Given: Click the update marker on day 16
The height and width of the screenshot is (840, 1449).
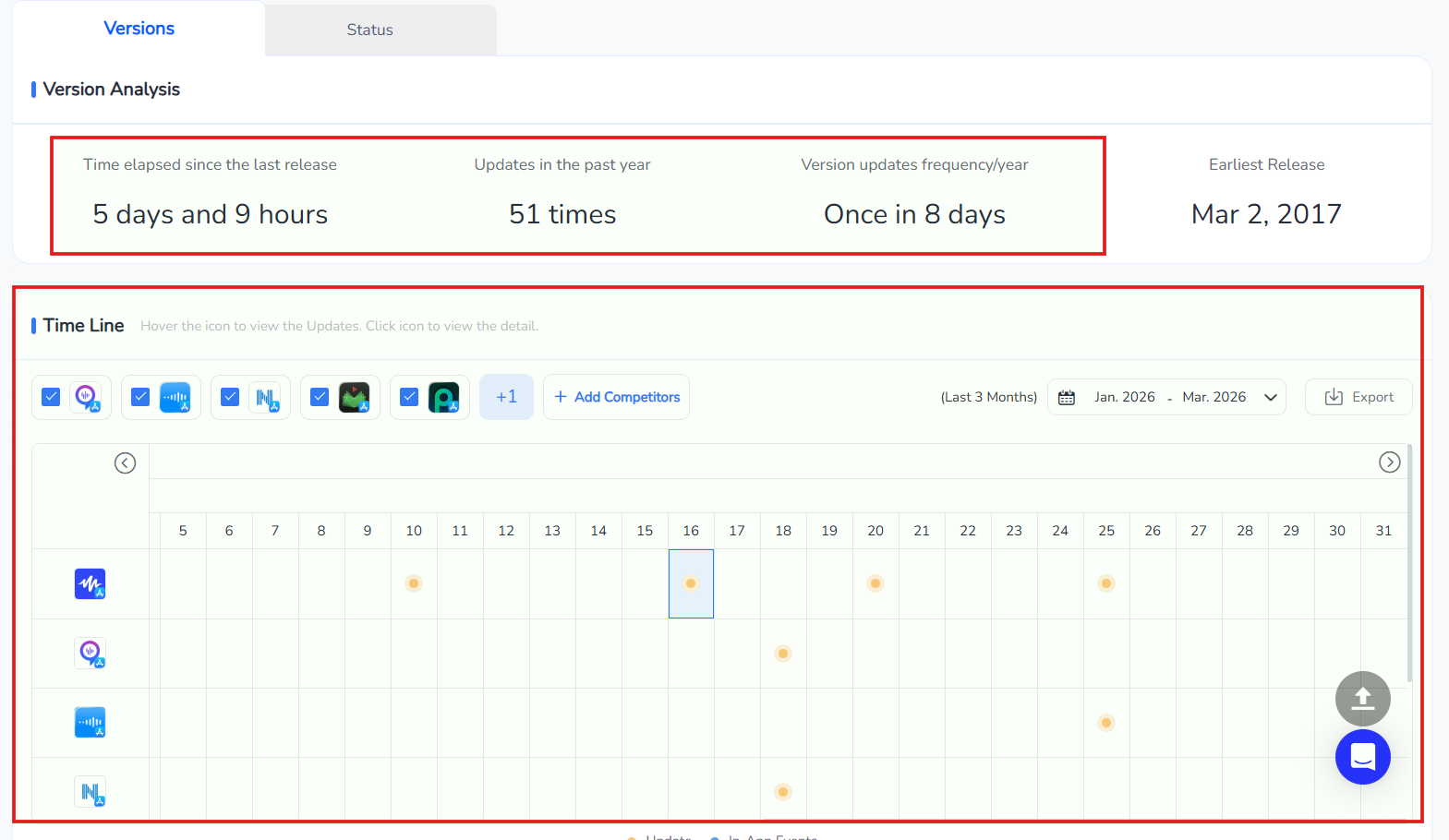Looking at the screenshot, I should 691,583.
